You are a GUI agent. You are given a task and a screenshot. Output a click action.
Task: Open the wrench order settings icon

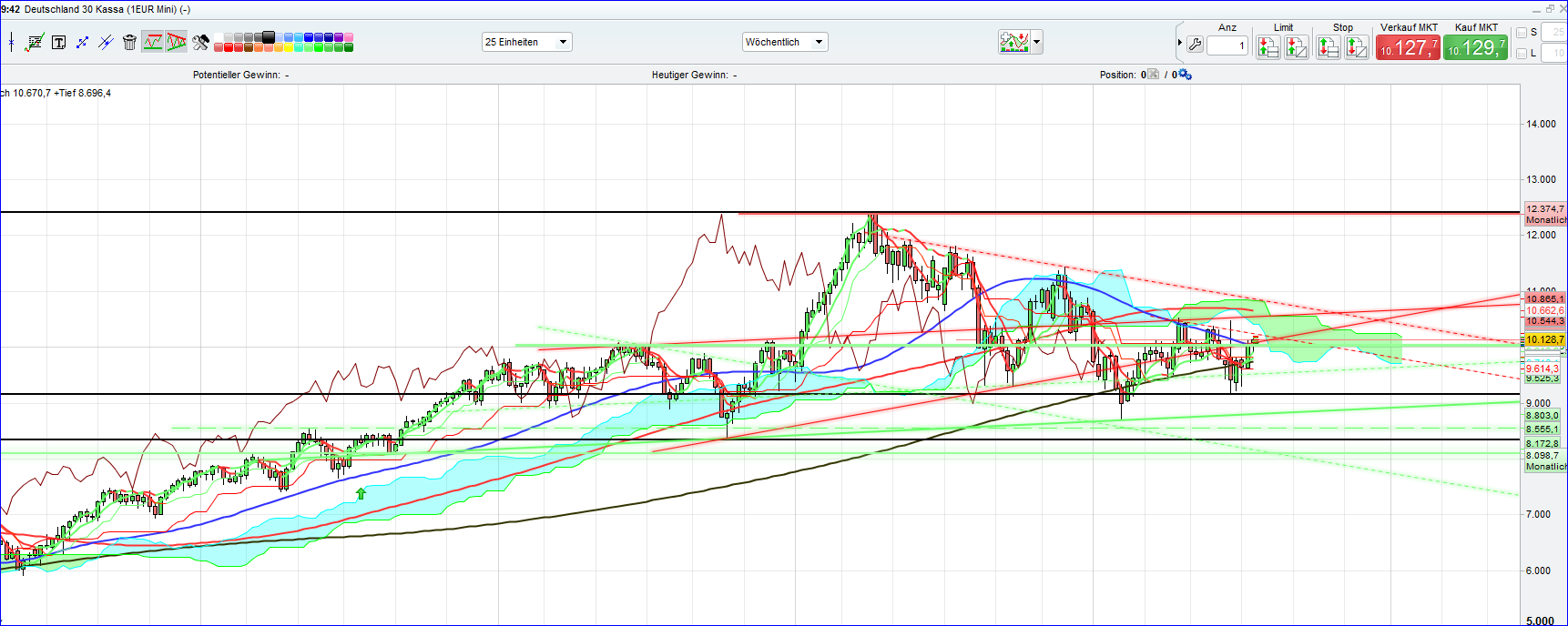click(x=1195, y=45)
